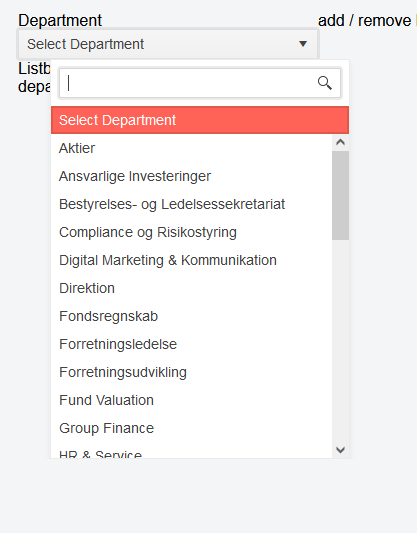Image resolution: width=417 pixels, height=533 pixels.
Task: Click the add / remove link
Action: point(364,21)
